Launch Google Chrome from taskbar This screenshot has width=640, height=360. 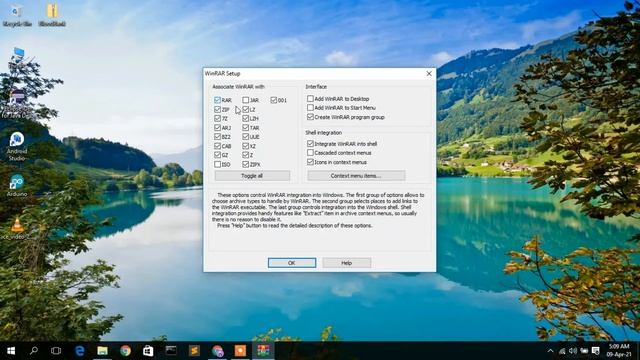125,351
